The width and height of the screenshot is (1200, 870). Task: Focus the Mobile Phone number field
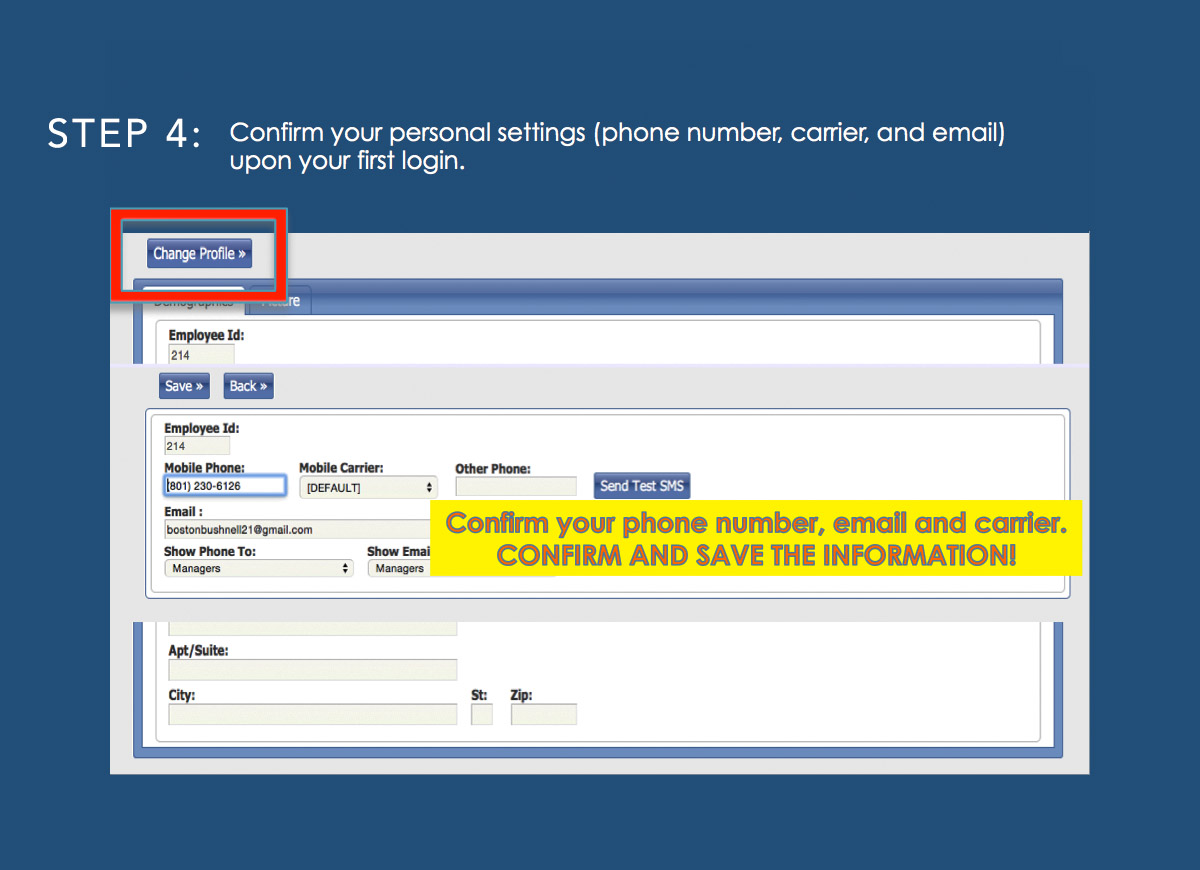click(225, 486)
